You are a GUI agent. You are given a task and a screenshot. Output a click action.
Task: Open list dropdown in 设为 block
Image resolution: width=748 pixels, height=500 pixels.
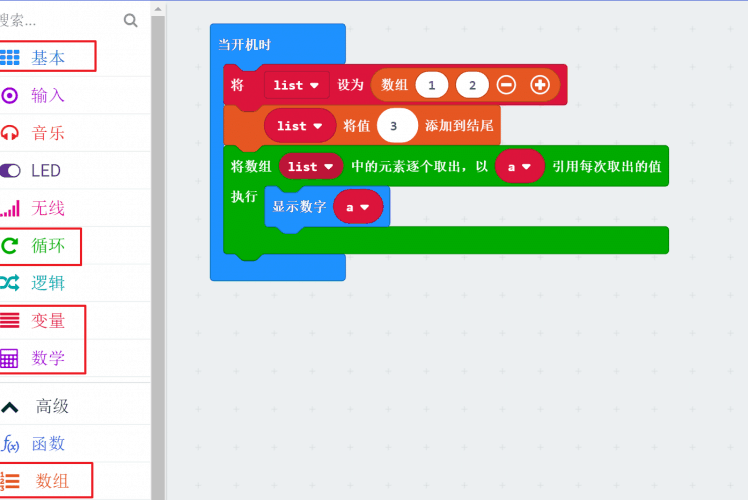[296, 85]
